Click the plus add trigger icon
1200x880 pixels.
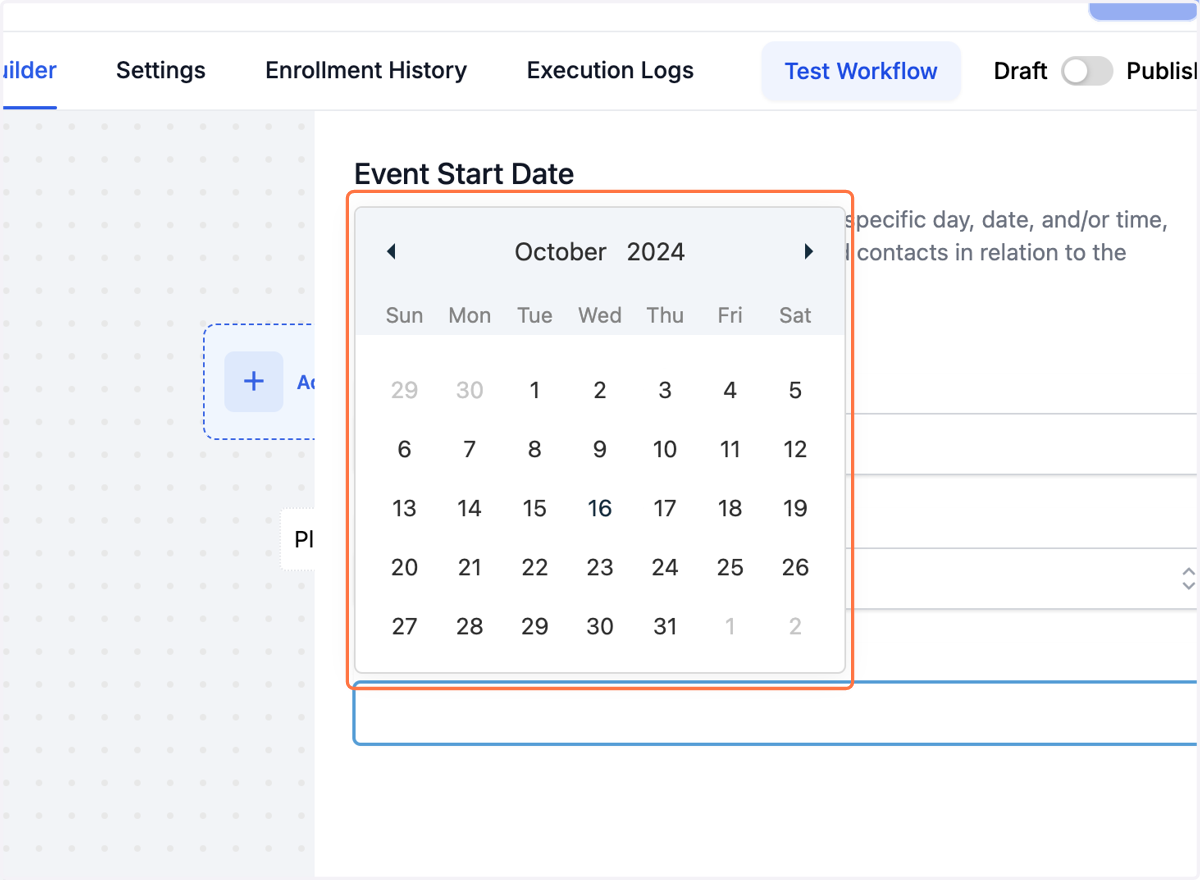254,381
